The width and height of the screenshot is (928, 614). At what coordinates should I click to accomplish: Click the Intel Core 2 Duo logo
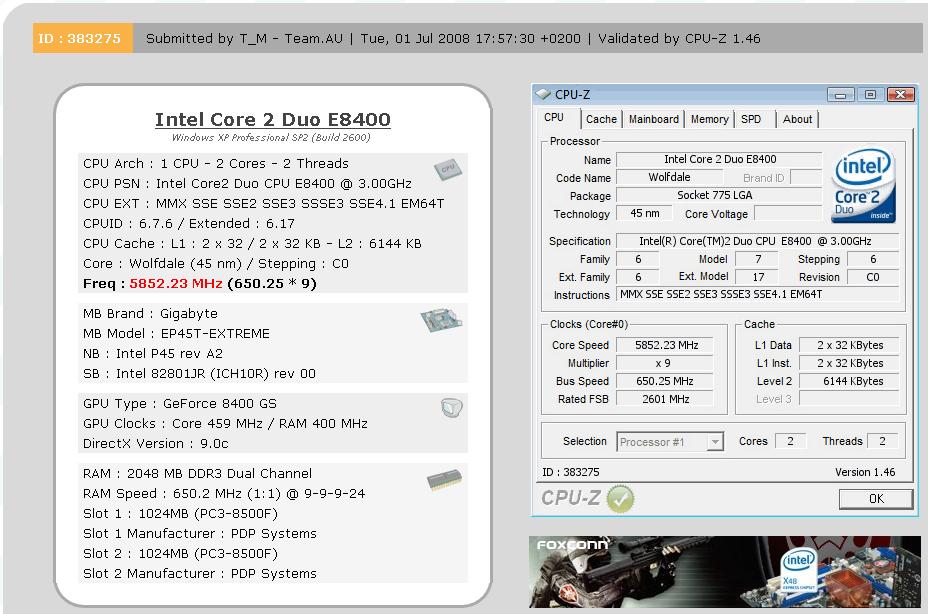[863, 186]
